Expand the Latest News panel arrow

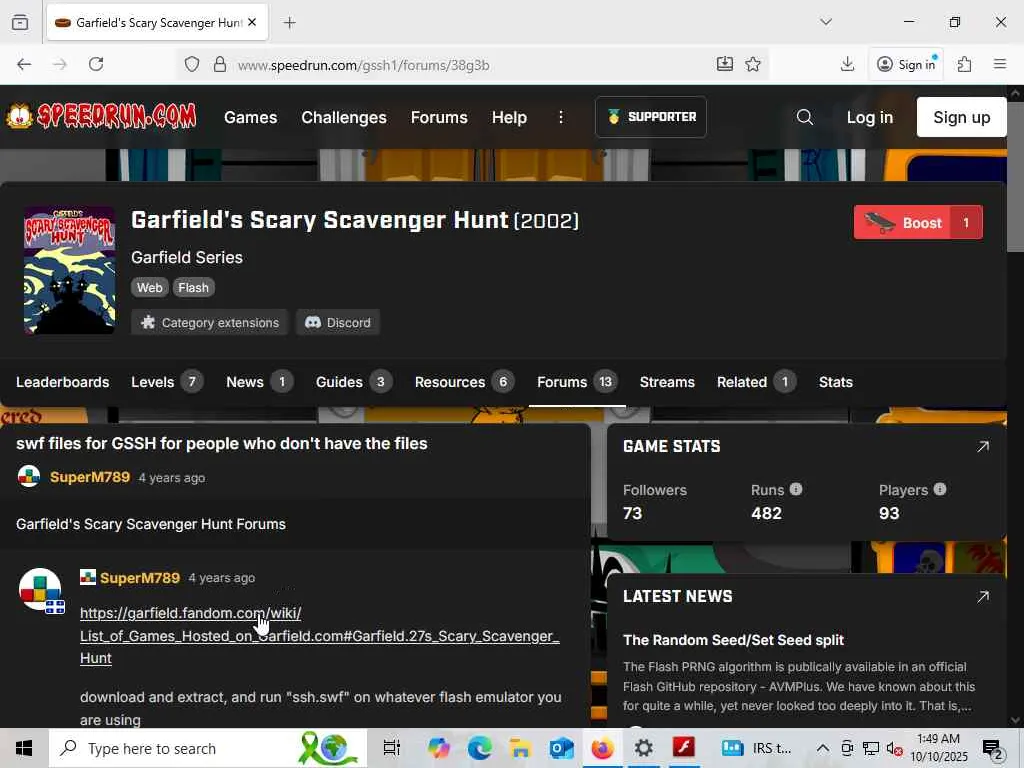[982, 597]
